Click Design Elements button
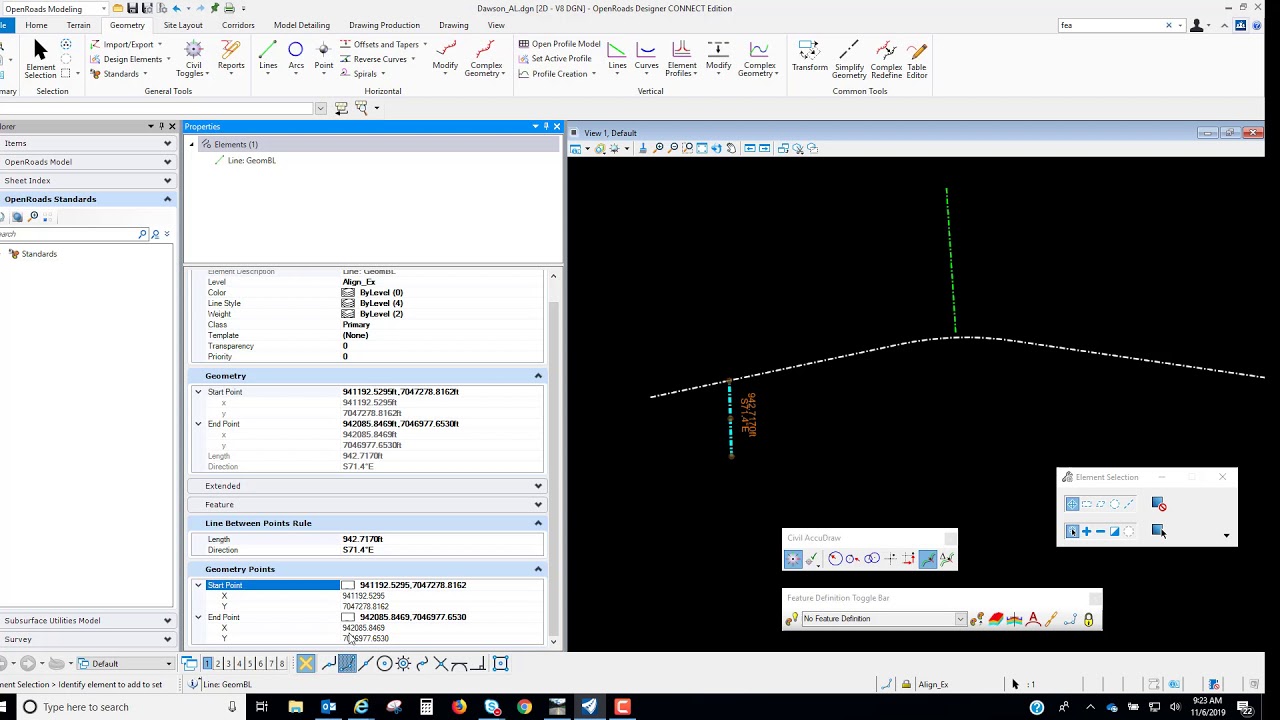 (x=130, y=59)
